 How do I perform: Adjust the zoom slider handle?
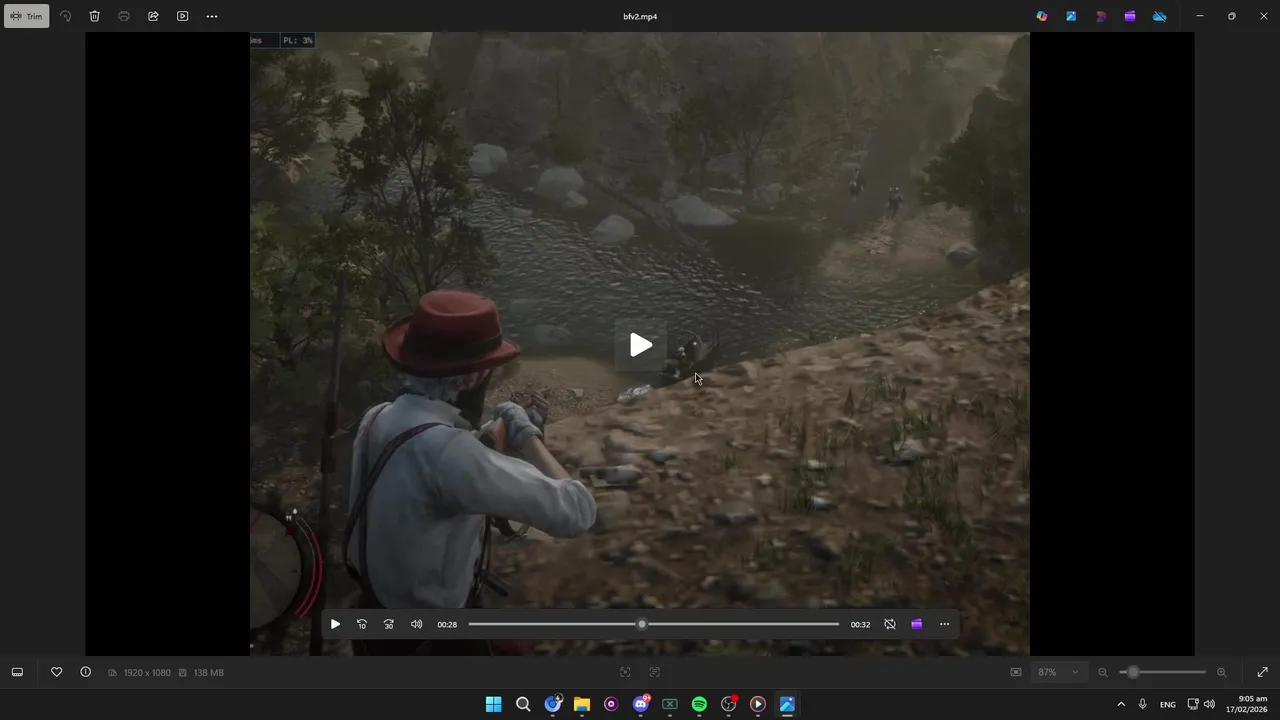click(x=1133, y=672)
